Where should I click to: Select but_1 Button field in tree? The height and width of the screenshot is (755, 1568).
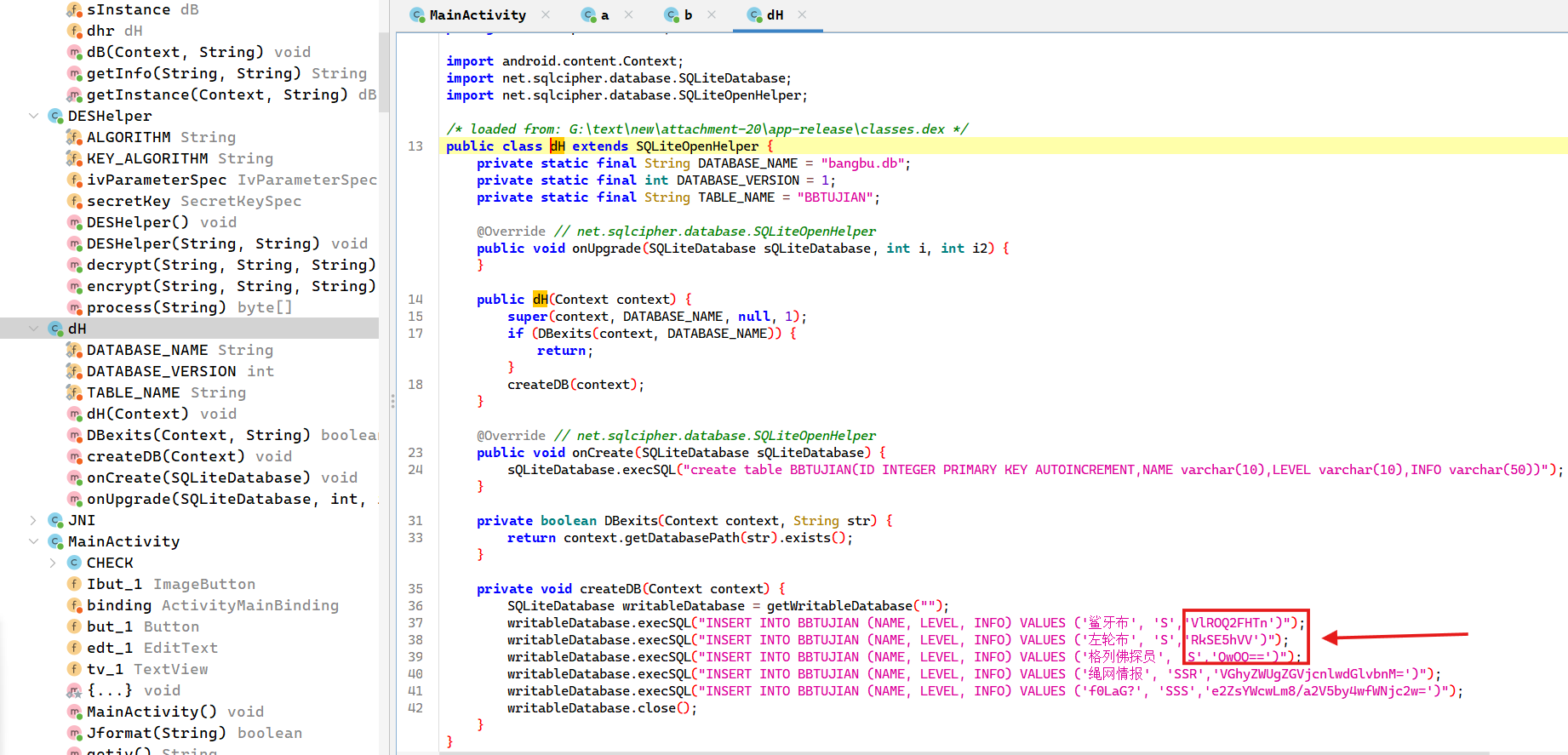pos(142,626)
